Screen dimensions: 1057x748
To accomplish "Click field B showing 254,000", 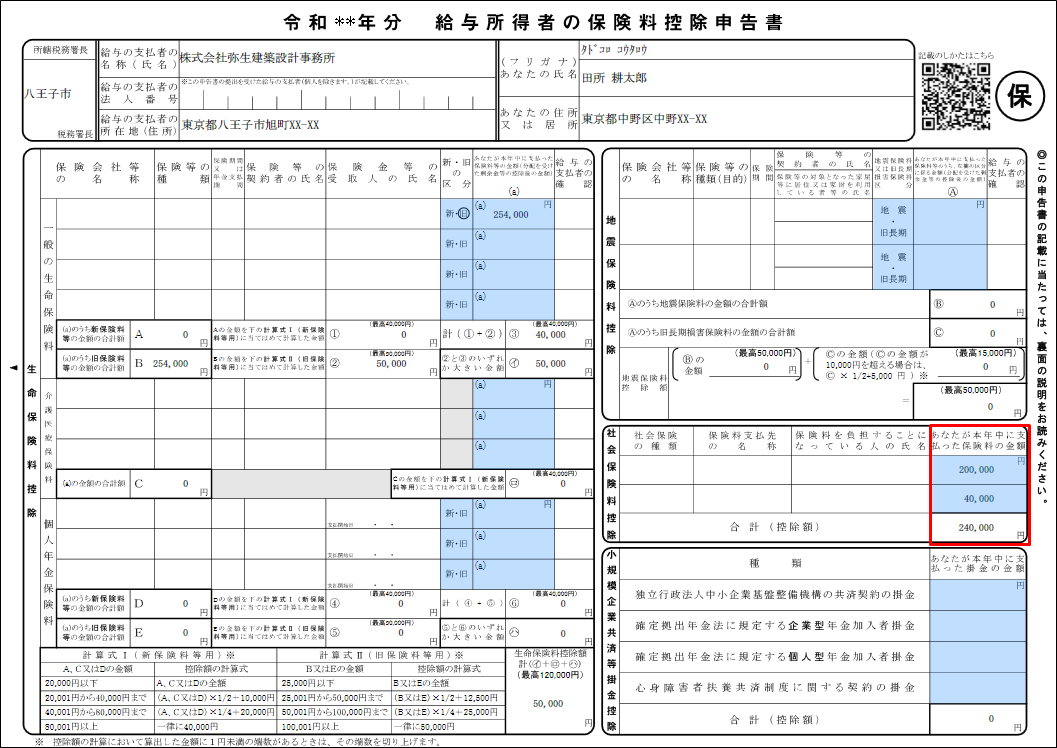I will tap(171, 363).
